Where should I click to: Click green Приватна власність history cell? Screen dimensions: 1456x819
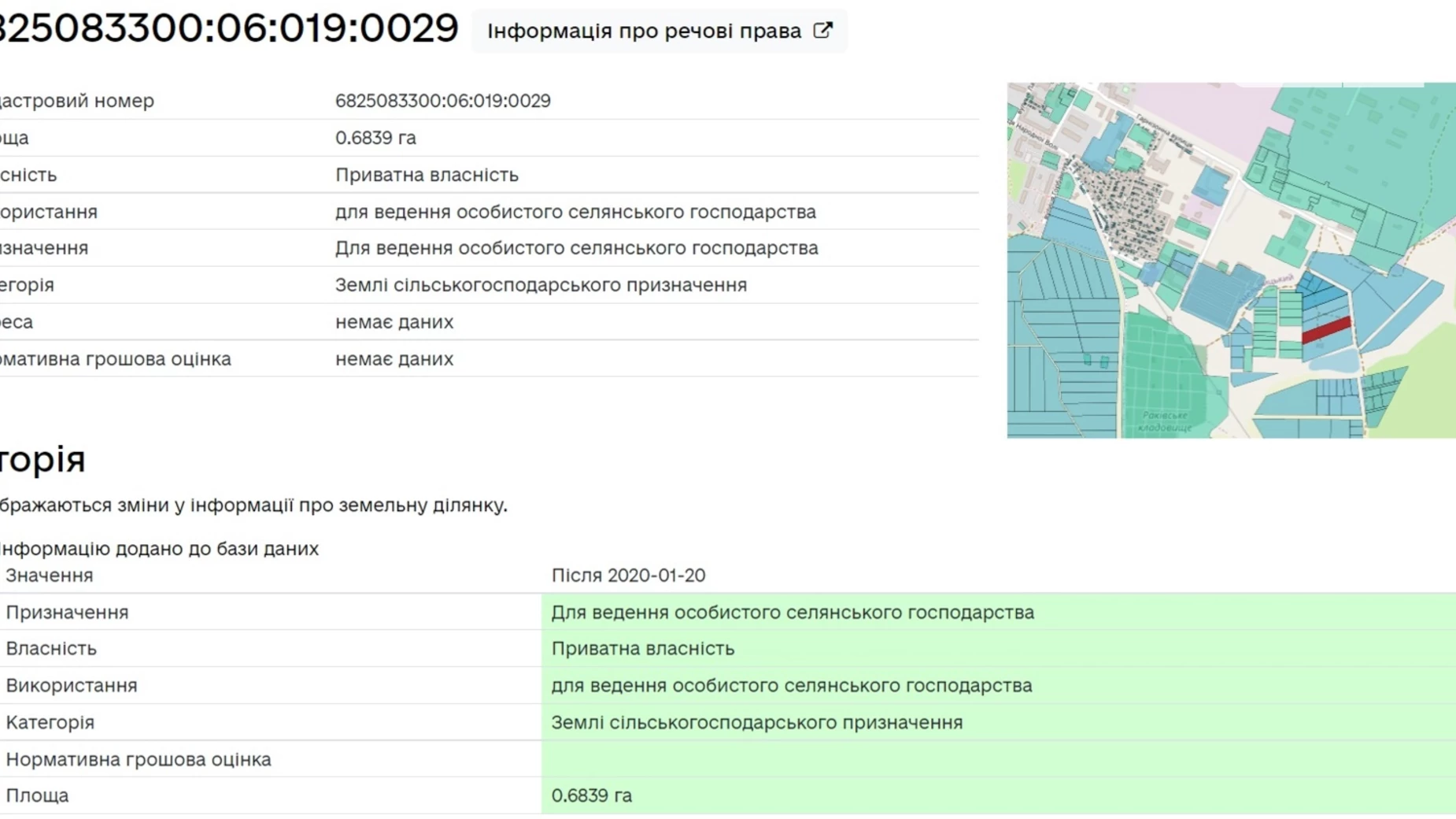coord(642,648)
